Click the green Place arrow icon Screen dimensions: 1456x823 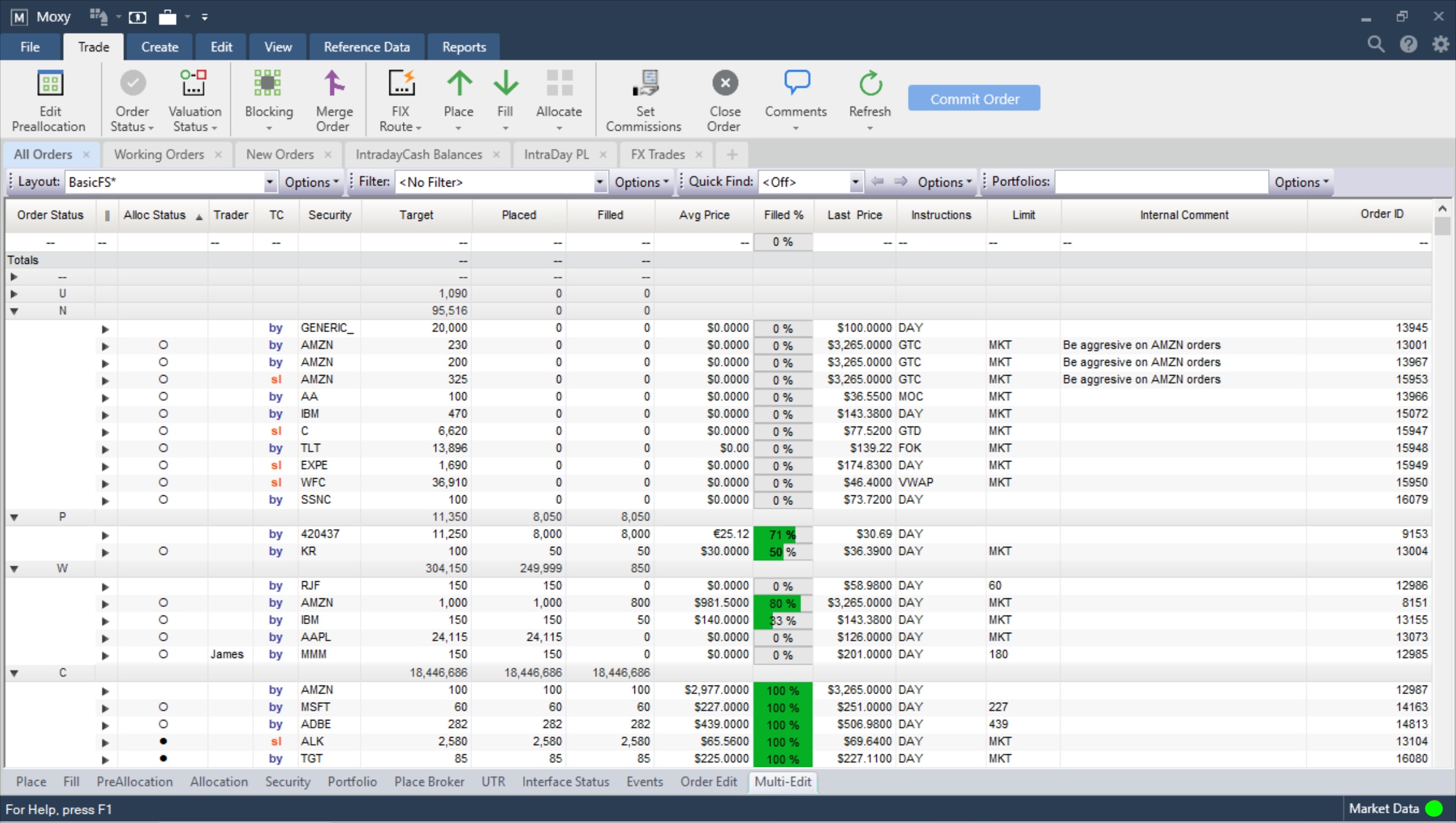[x=459, y=83]
